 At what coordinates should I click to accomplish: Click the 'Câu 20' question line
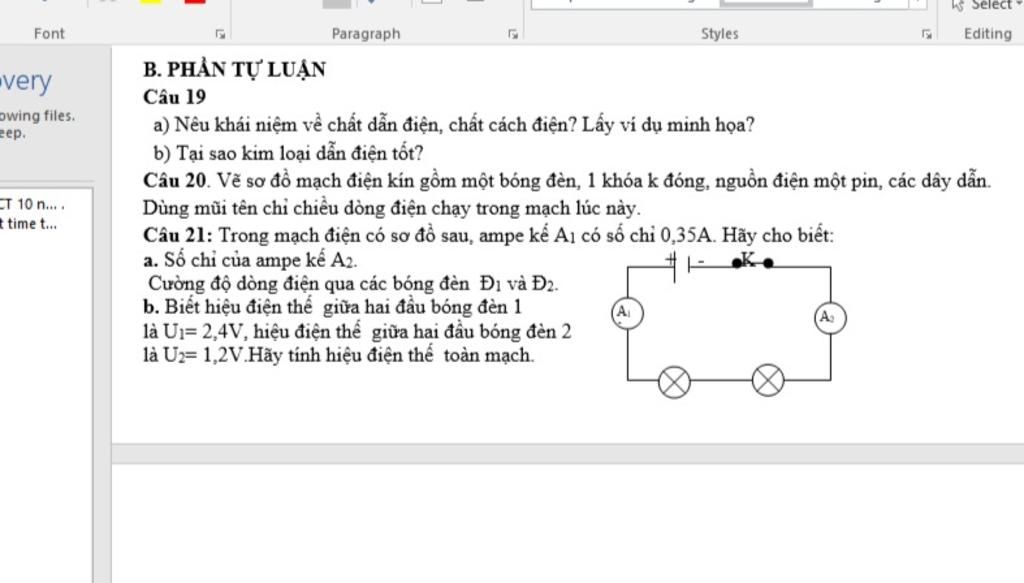click(567, 181)
